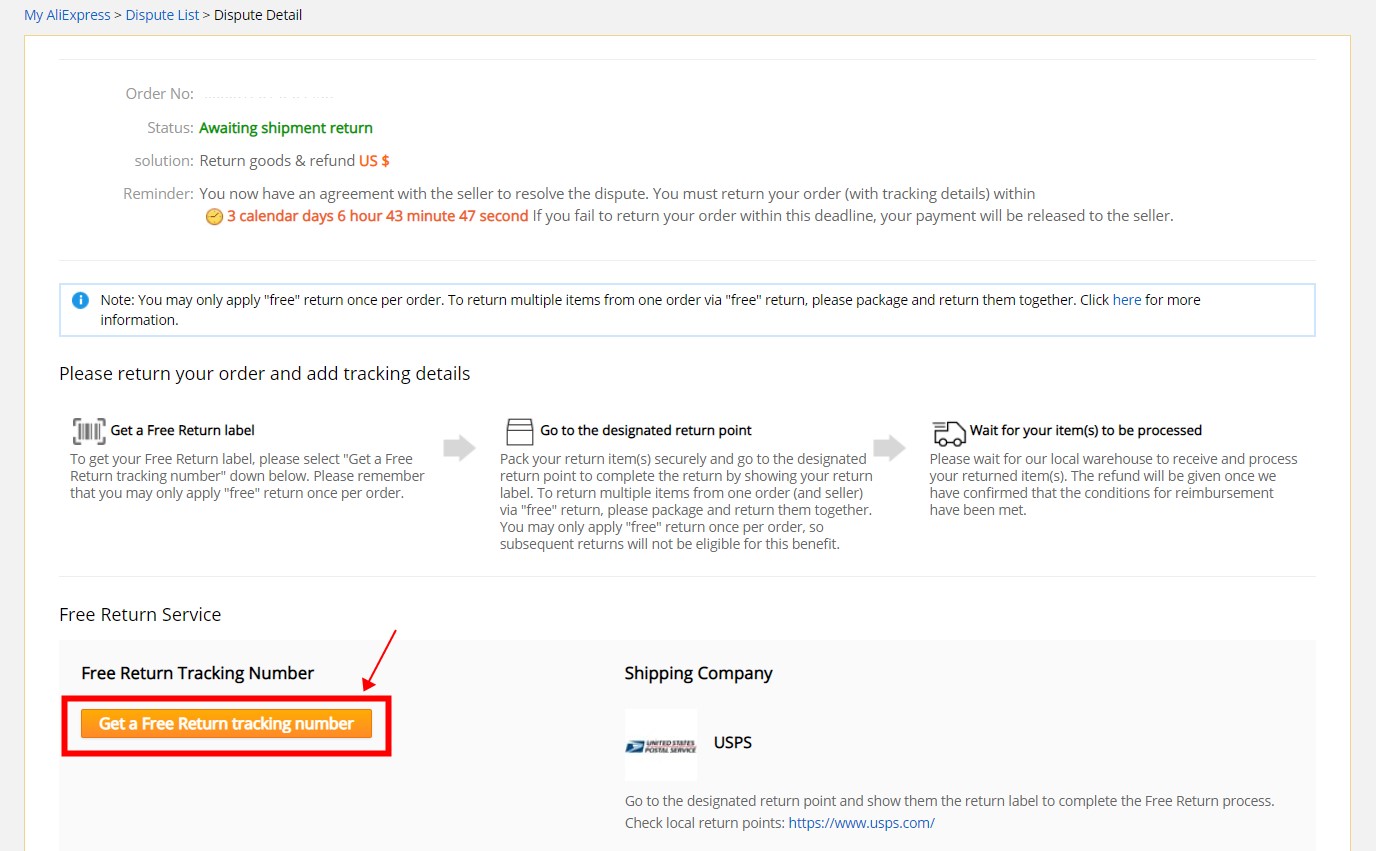Viewport: 1376px width, 851px height.
Task: Click the barcode Free Return label icon
Action: pyautogui.click(x=88, y=431)
